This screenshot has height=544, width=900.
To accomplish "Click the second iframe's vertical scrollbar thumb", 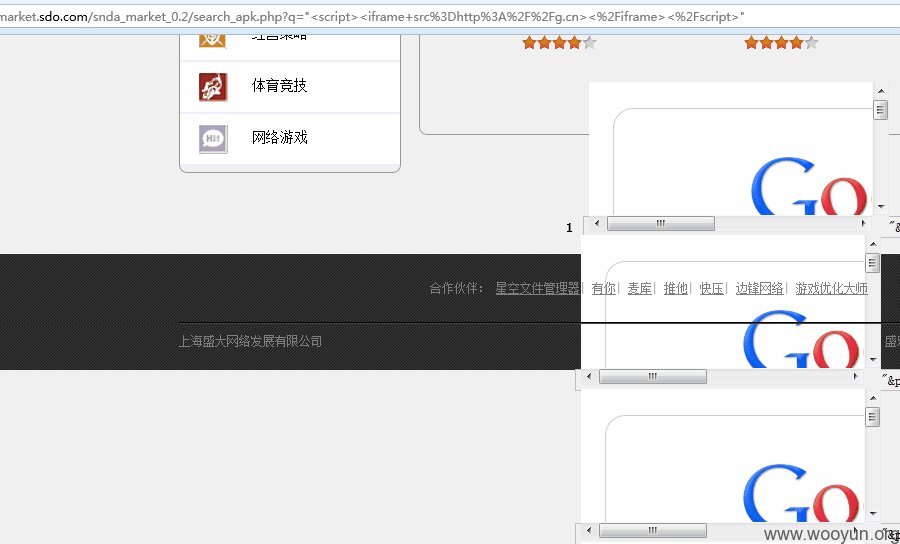I will click(872, 263).
